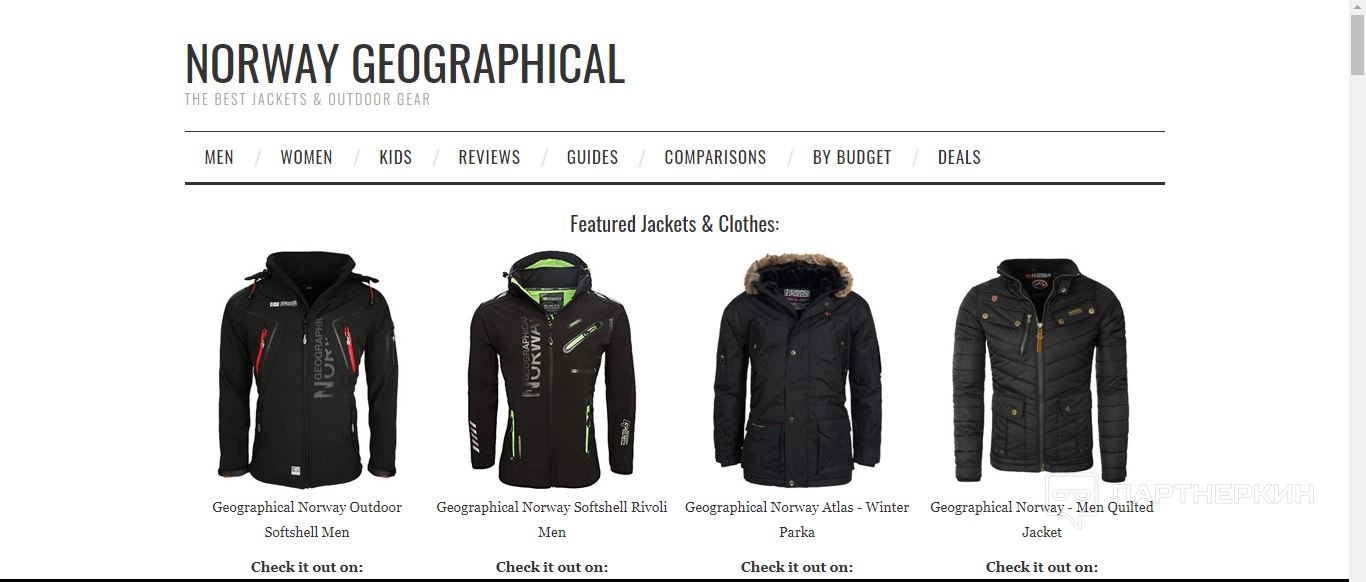Open Geographical Norway Outdoor Softshell Men link
1366x582 pixels.
(307, 520)
